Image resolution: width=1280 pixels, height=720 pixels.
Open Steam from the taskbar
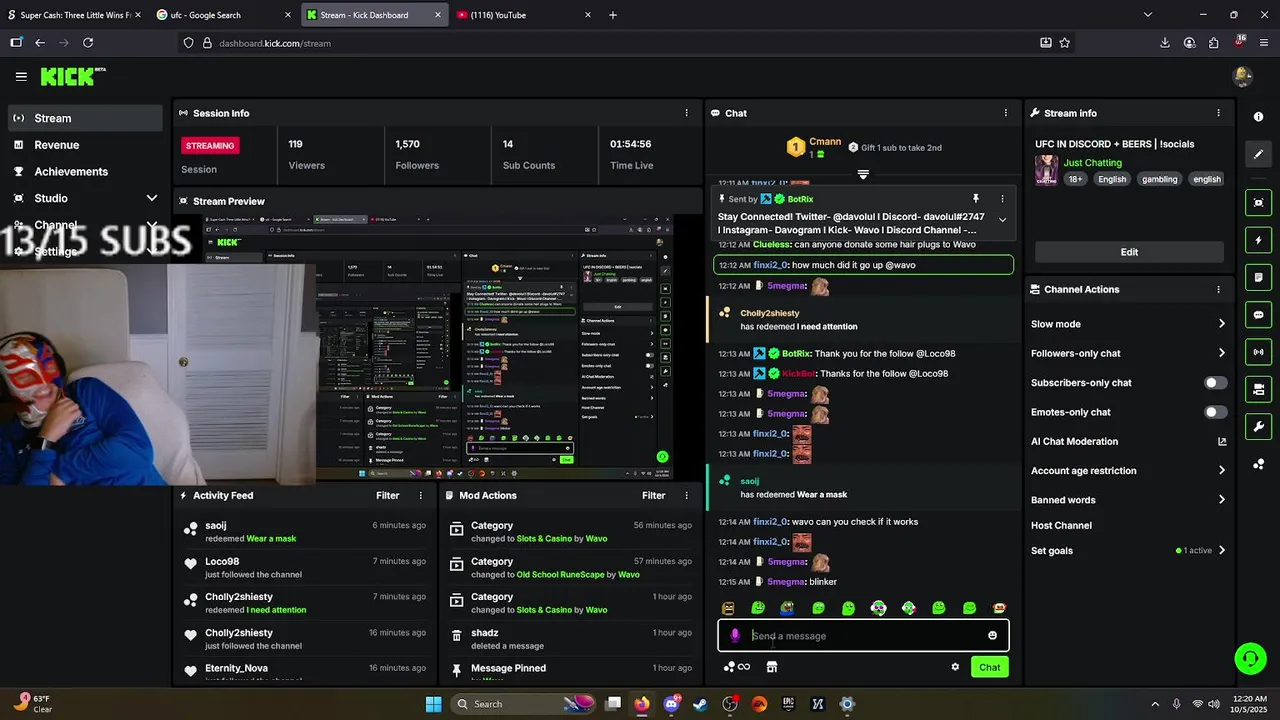click(x=700, y=704)
